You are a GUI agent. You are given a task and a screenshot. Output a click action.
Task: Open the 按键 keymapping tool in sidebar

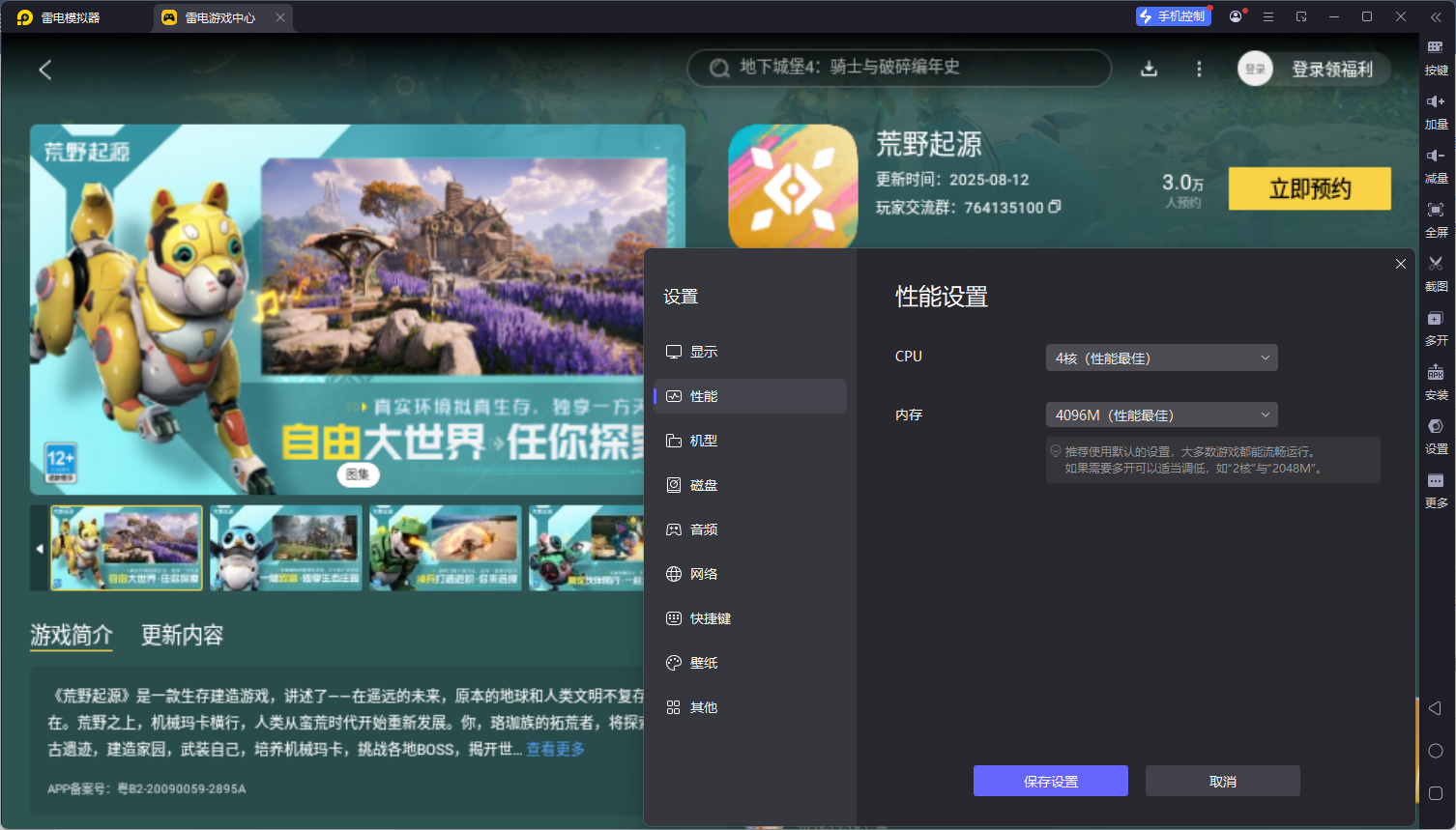pos(1436,56)
